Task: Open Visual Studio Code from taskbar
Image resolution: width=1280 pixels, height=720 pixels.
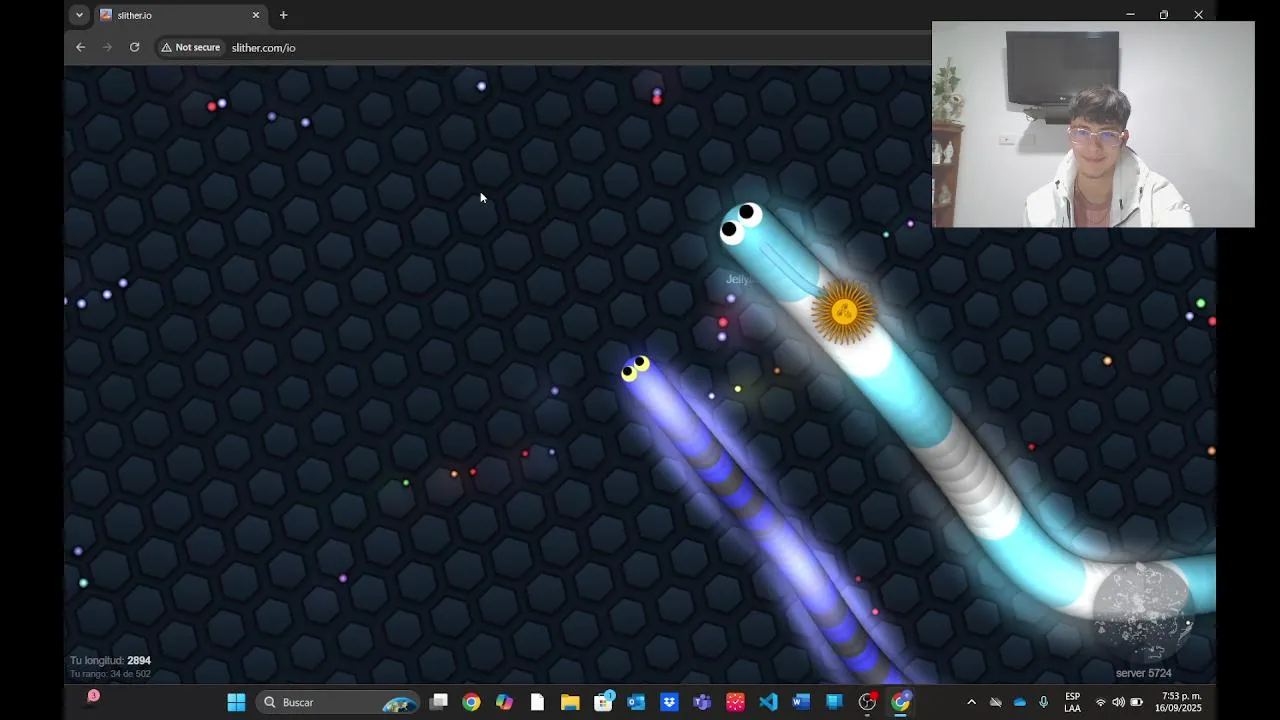Action: [768, 702]
